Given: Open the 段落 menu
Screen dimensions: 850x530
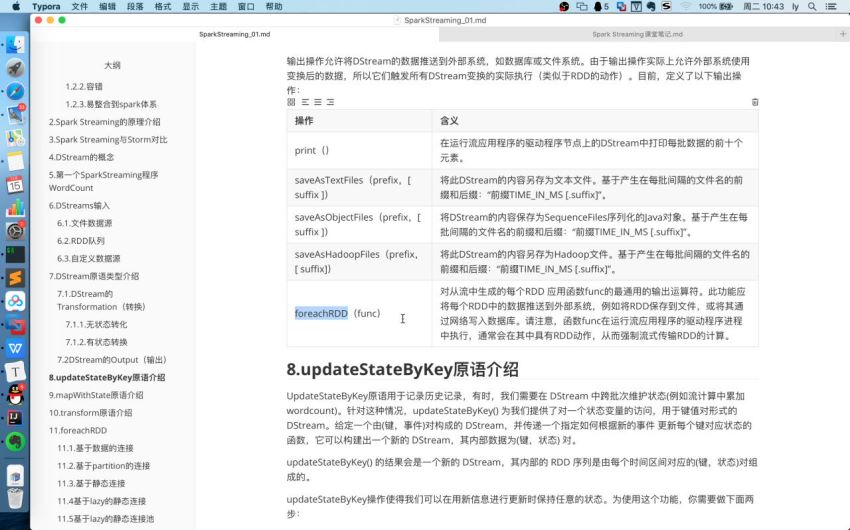Looking at the screenshot, I should [x=135, y=7].
